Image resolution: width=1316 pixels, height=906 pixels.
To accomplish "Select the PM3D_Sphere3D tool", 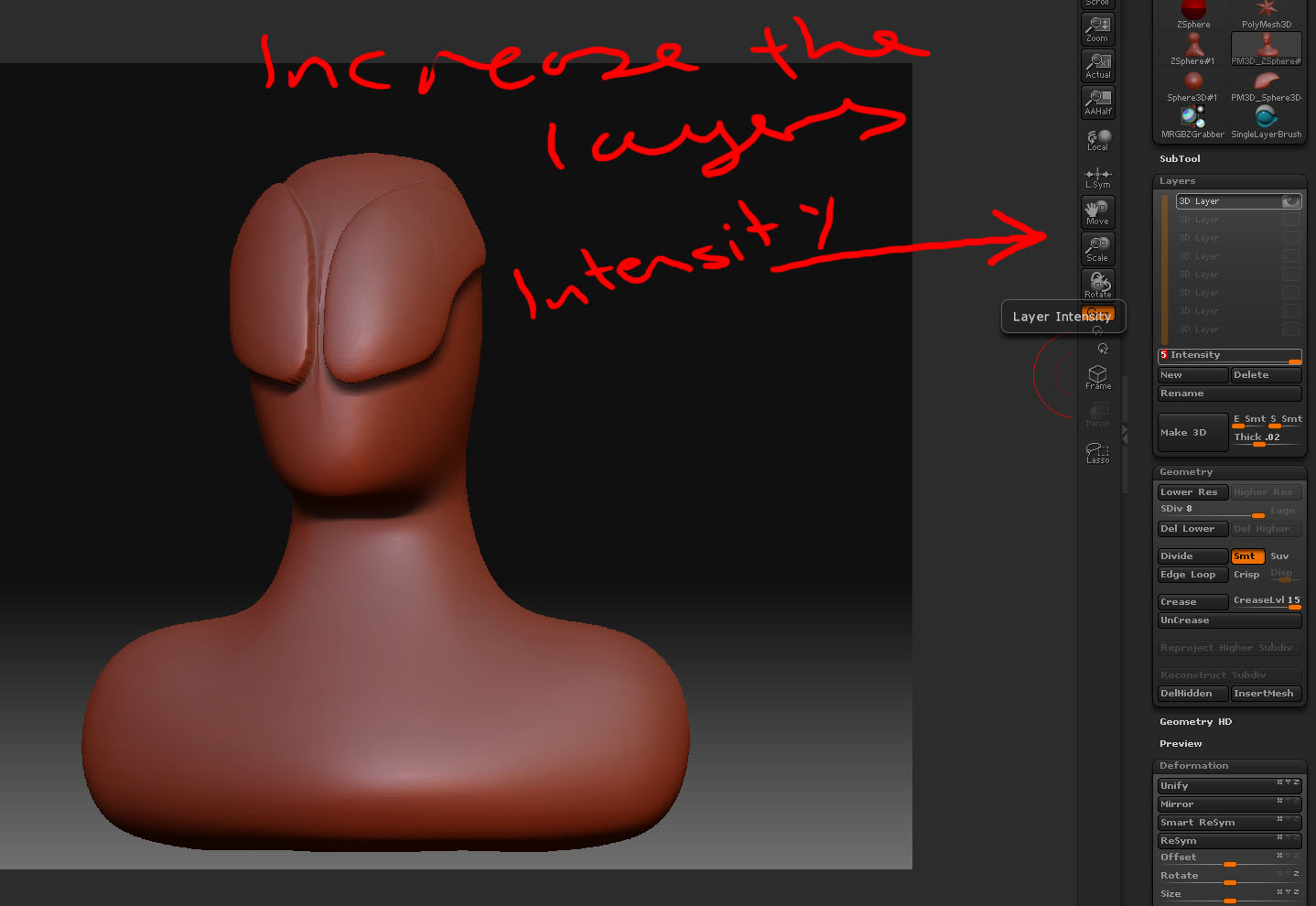I will (x=1267, y=86).
